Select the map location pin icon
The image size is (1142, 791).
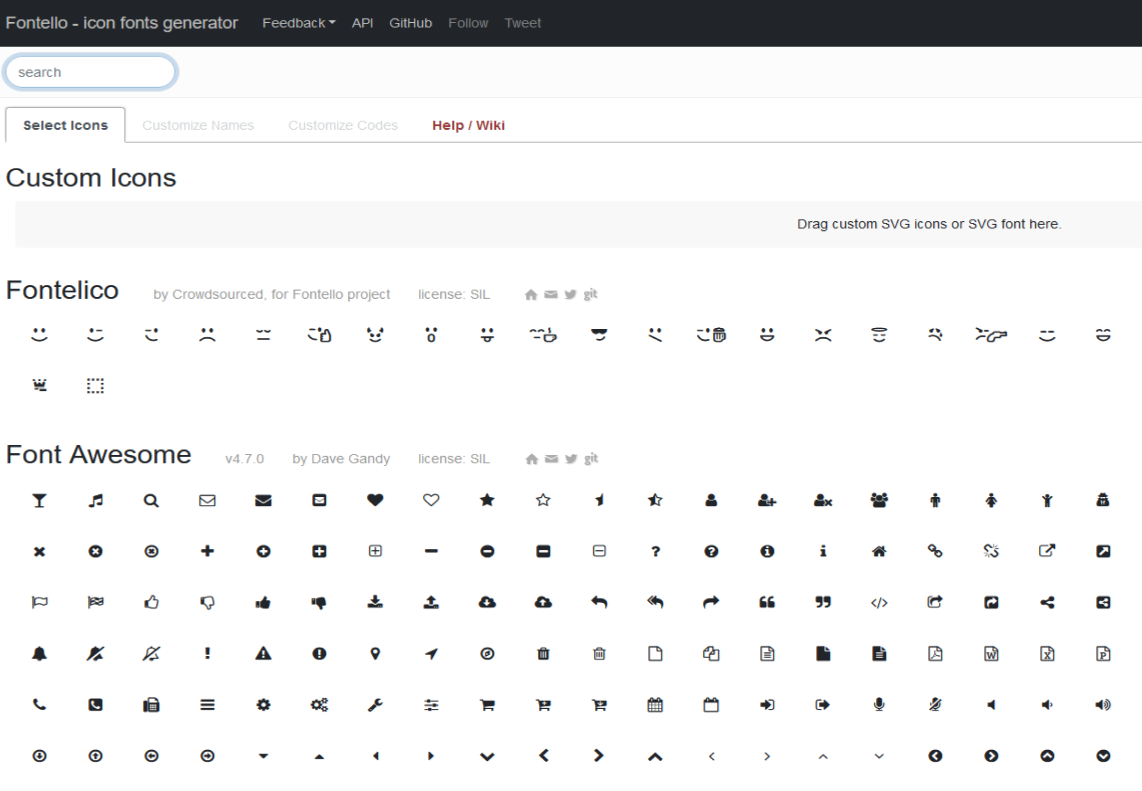click(x=375, y=653)
